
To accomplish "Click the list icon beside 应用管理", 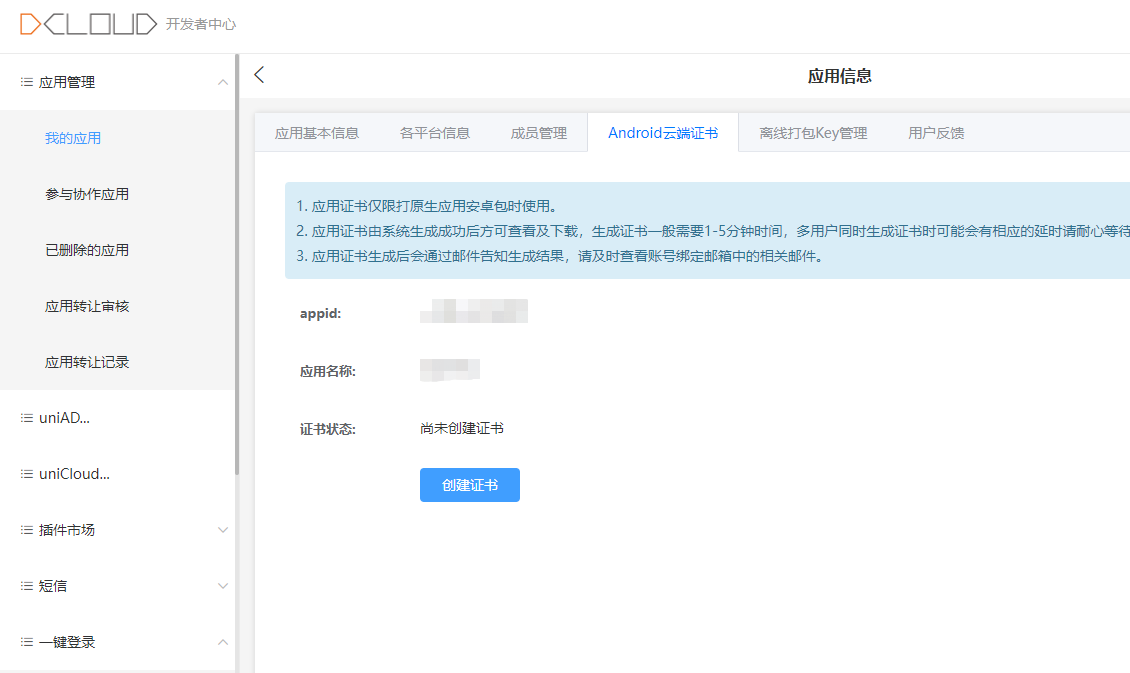I will [x=27, y=82].
